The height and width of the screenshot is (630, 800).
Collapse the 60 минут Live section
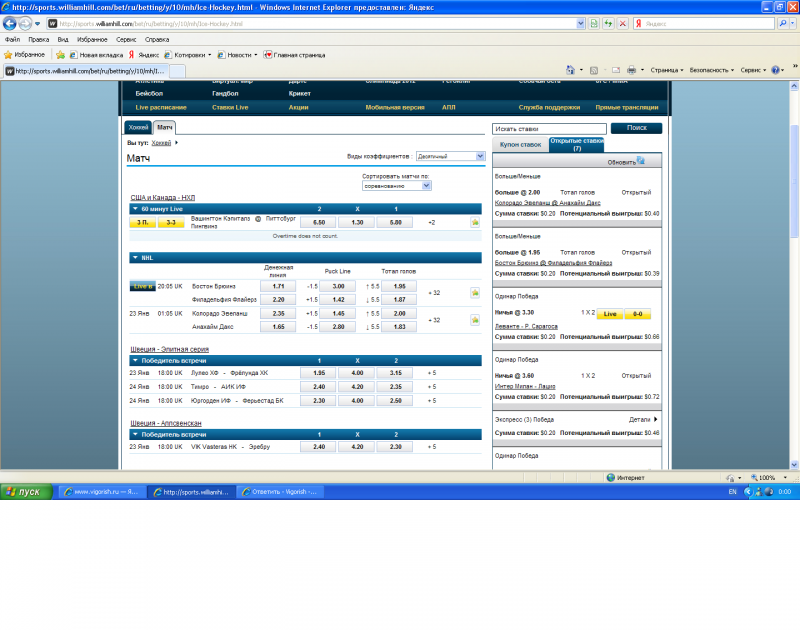coord(135,209)
